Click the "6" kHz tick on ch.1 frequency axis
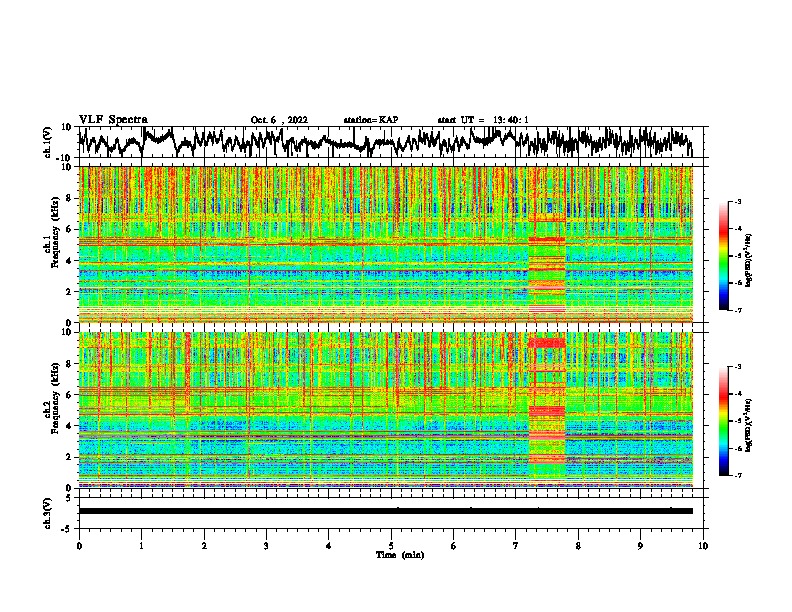Viewport: 792px width, 612px height. (x=70, y=229)
